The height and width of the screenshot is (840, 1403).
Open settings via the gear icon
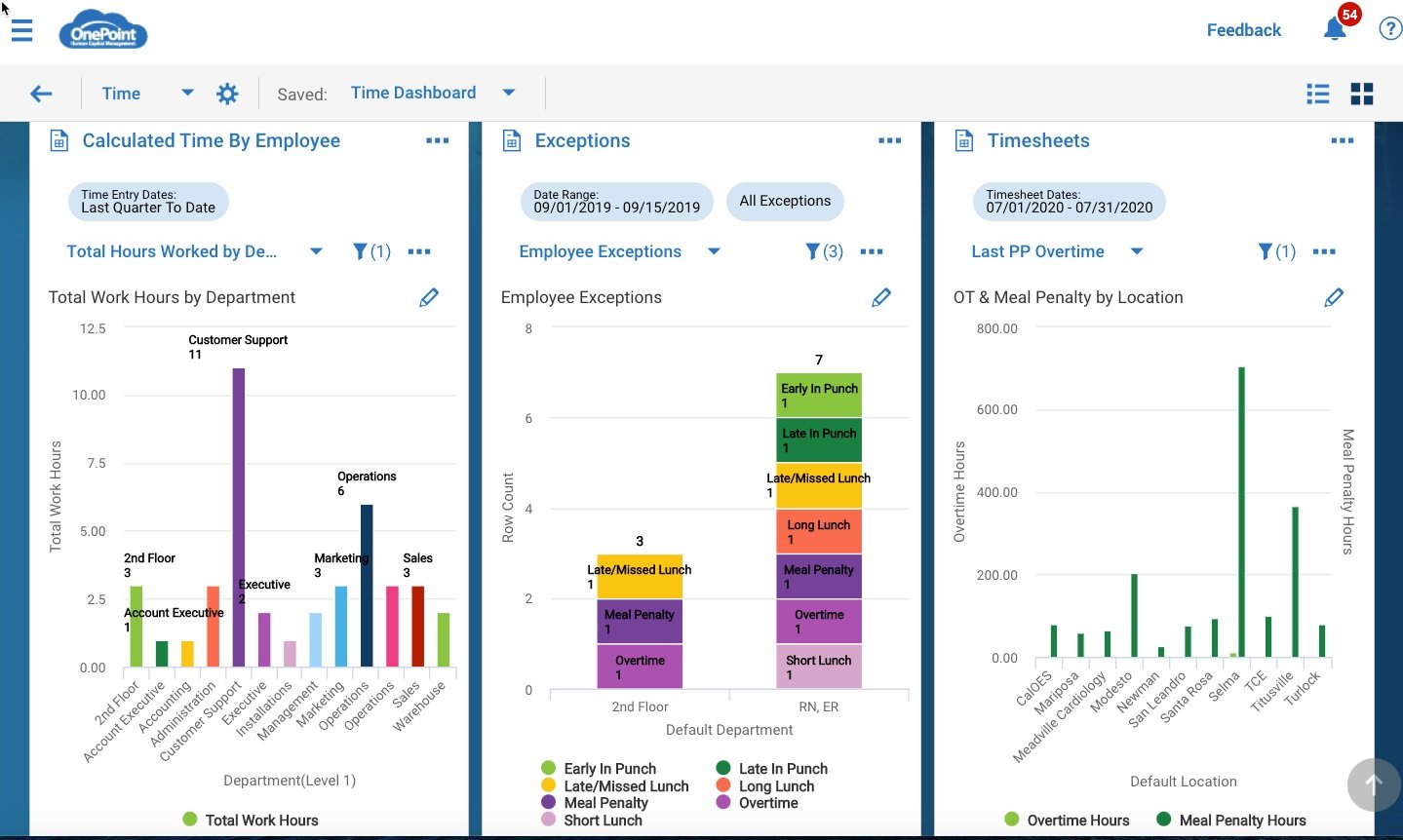pos(227,93)
